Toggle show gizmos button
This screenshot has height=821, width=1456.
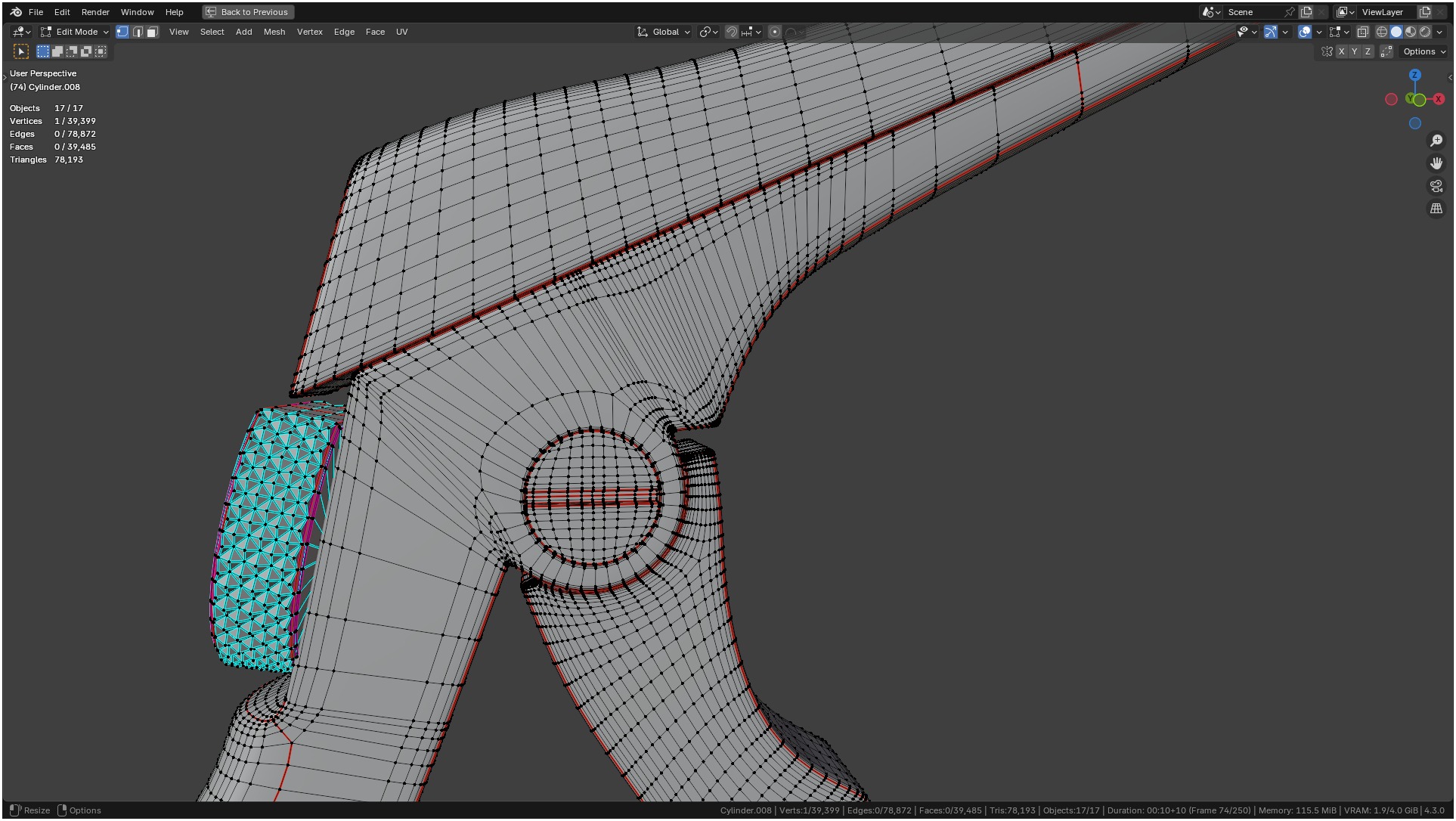tap(1271, 32)
